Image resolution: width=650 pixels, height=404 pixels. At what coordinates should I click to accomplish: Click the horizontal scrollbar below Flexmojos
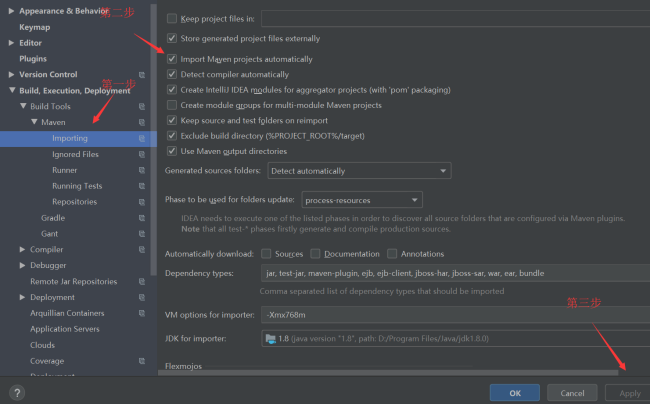pos(390,374)
